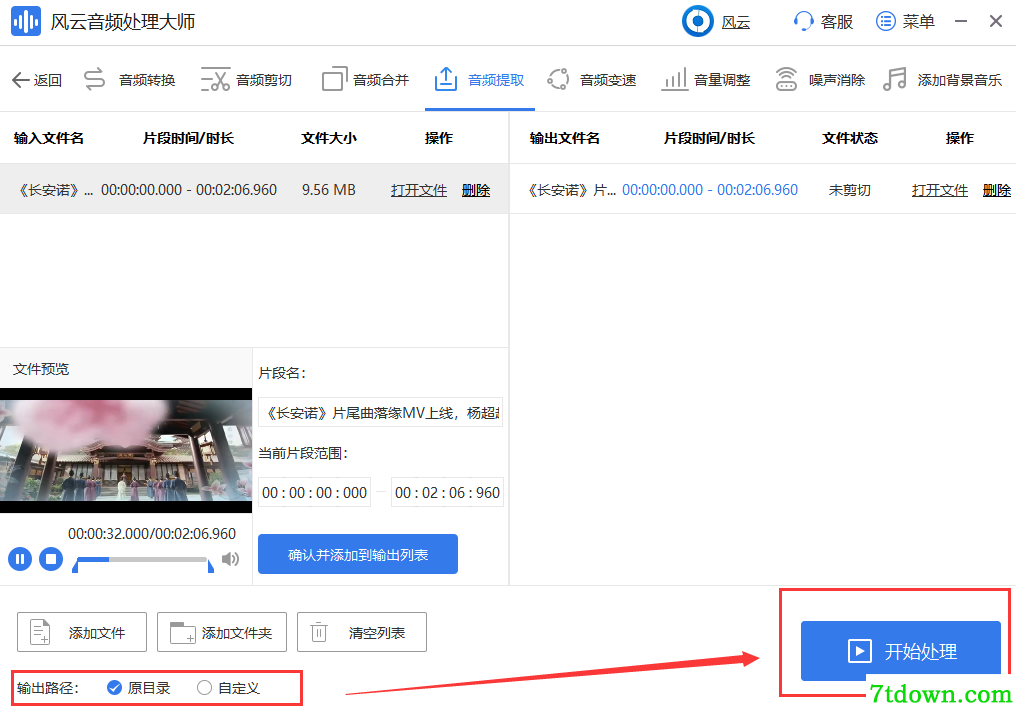Image resolution: width=1016 pixels, height=713 pixels.
Task: Click the 文件预览 panel label
Action: coord(41,369)
